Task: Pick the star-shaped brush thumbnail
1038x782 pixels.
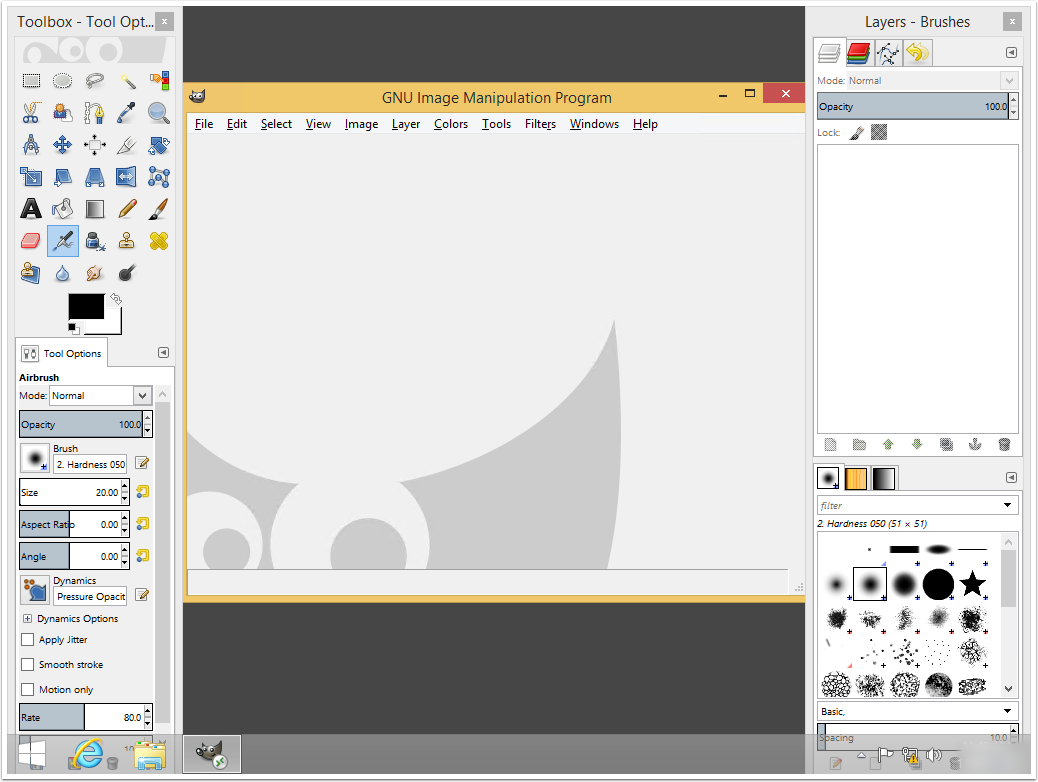Action: point(972,584)
